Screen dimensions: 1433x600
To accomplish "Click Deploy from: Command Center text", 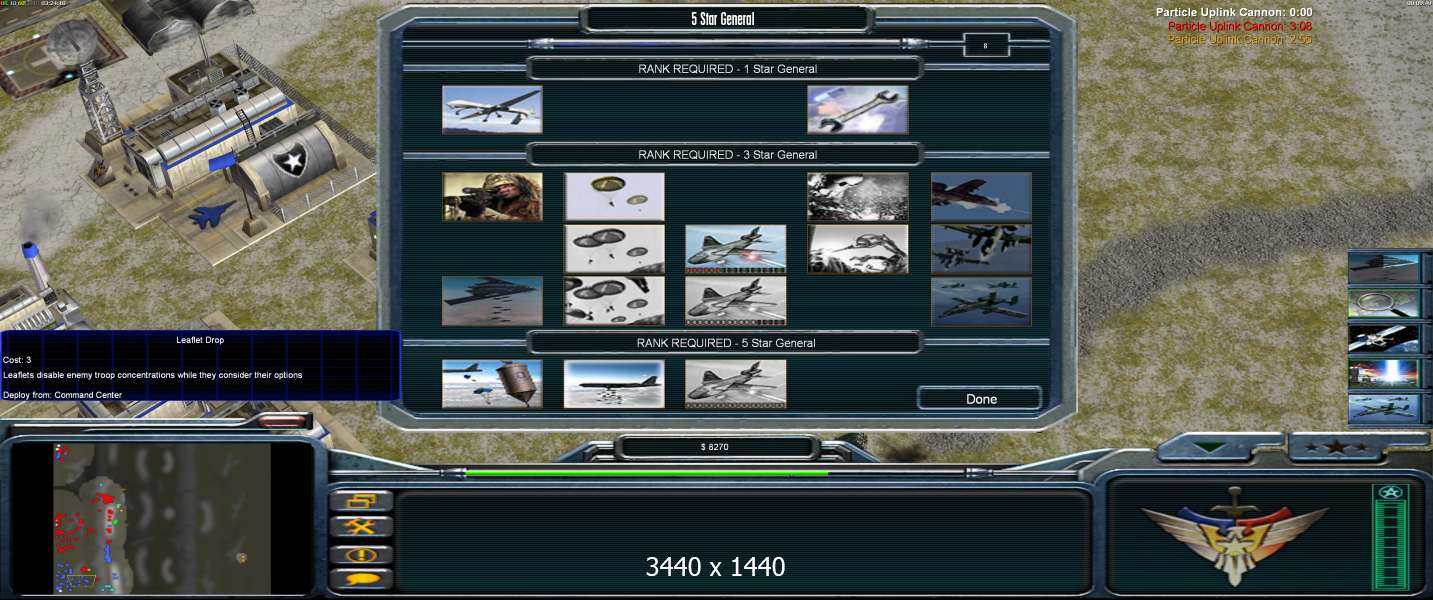I will [x=62, y=395].
